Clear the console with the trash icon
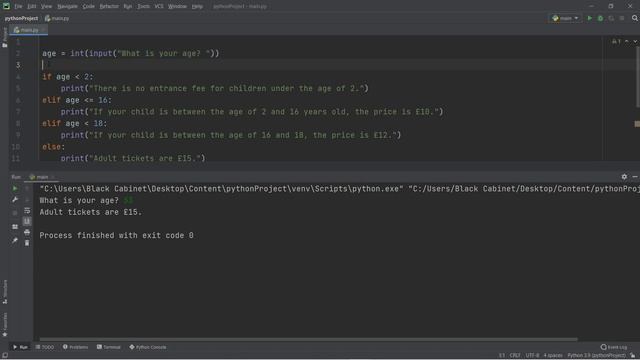 point(27,243)
